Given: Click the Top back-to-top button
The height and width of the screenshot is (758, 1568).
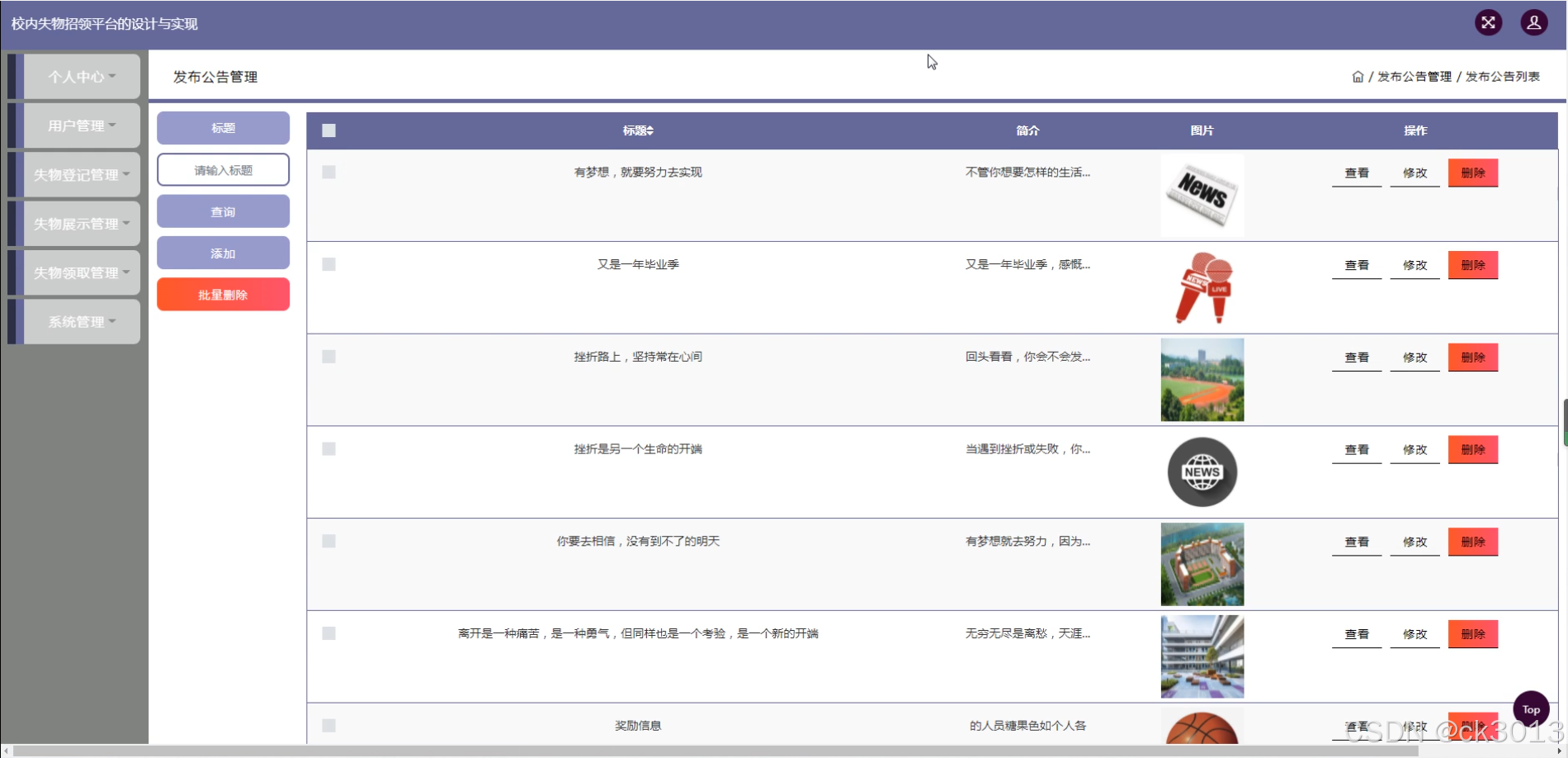Looking at the screenshot, I should (1531, 709).
